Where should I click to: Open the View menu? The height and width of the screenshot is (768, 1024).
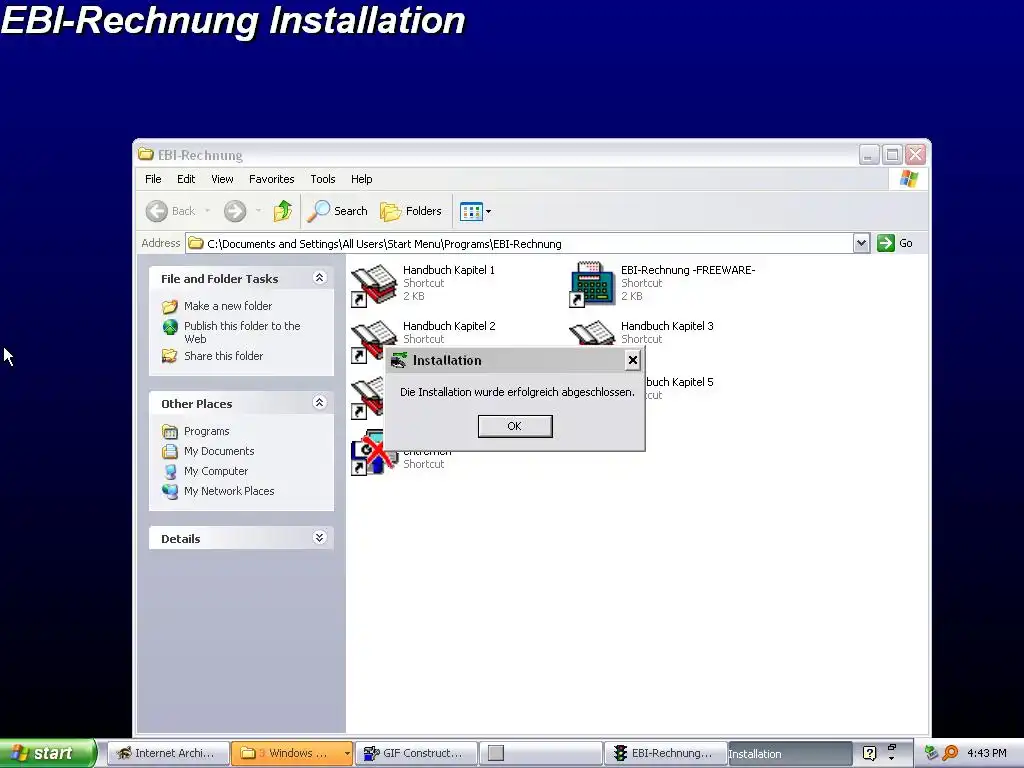pyautogui.click(x=222, y=179)
